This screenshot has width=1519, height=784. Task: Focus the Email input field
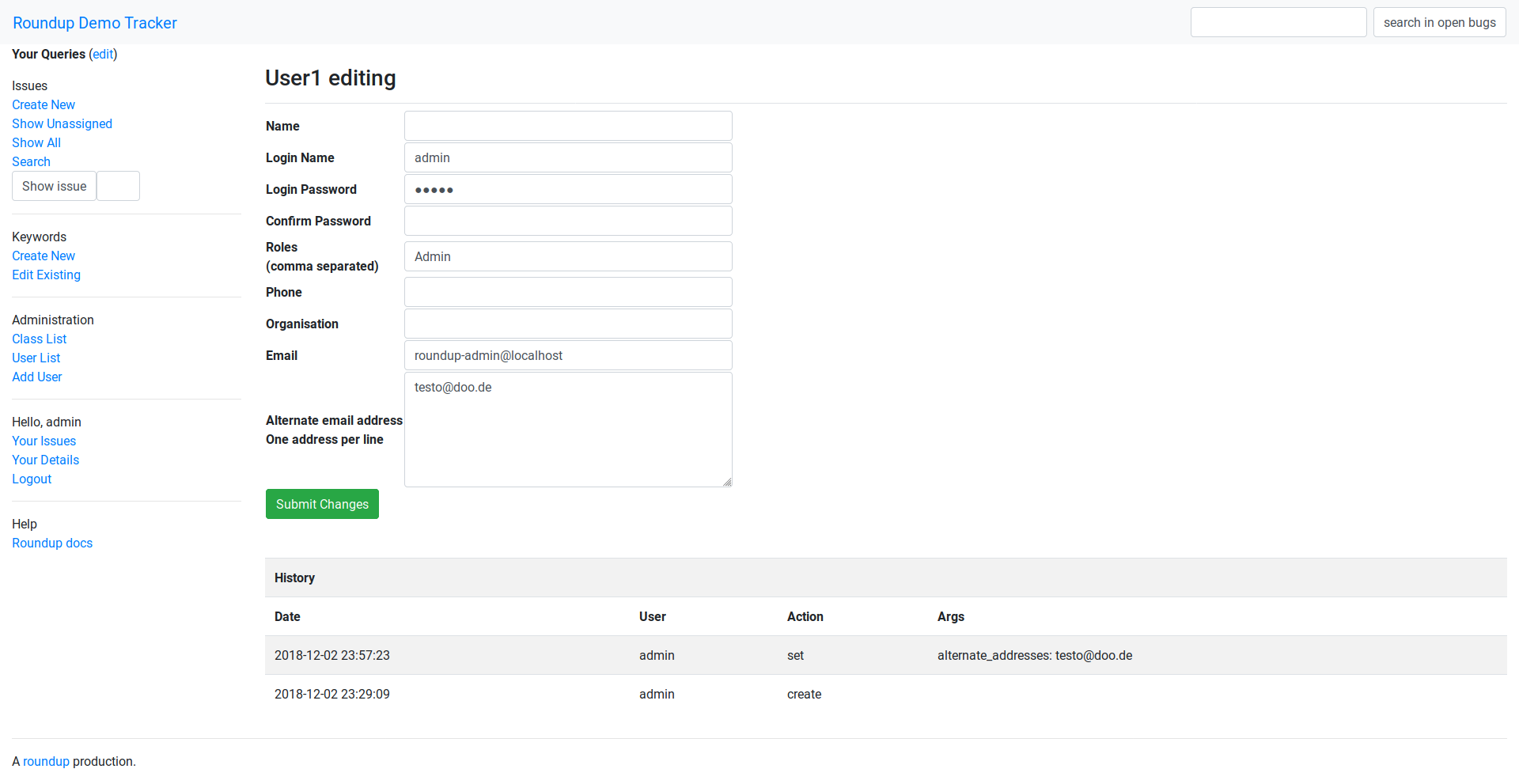tap(568, 355)
